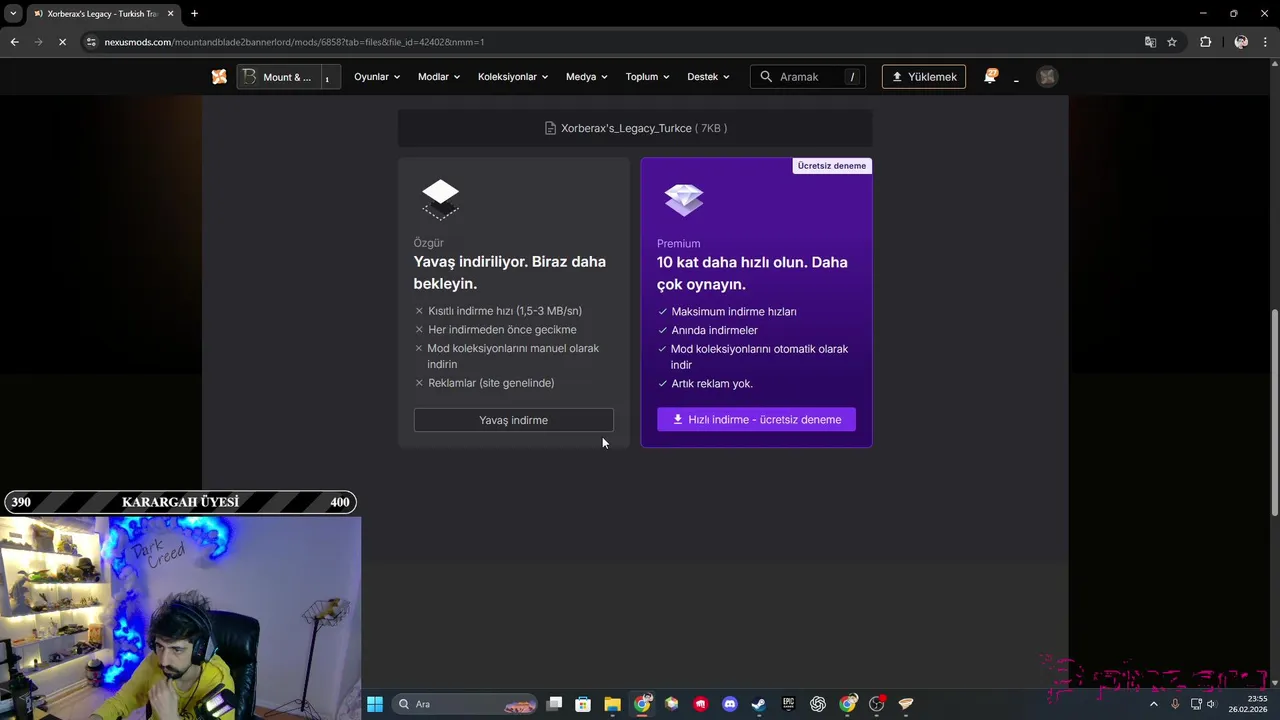This screenshot has height=720, width=1280.
Task: Go back in the browser
Action: pyautogui.click(x=14, y=42)
